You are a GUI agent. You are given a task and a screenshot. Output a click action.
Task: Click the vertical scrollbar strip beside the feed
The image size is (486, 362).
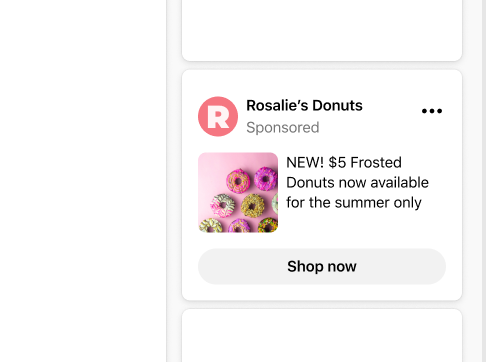[484, 181]
